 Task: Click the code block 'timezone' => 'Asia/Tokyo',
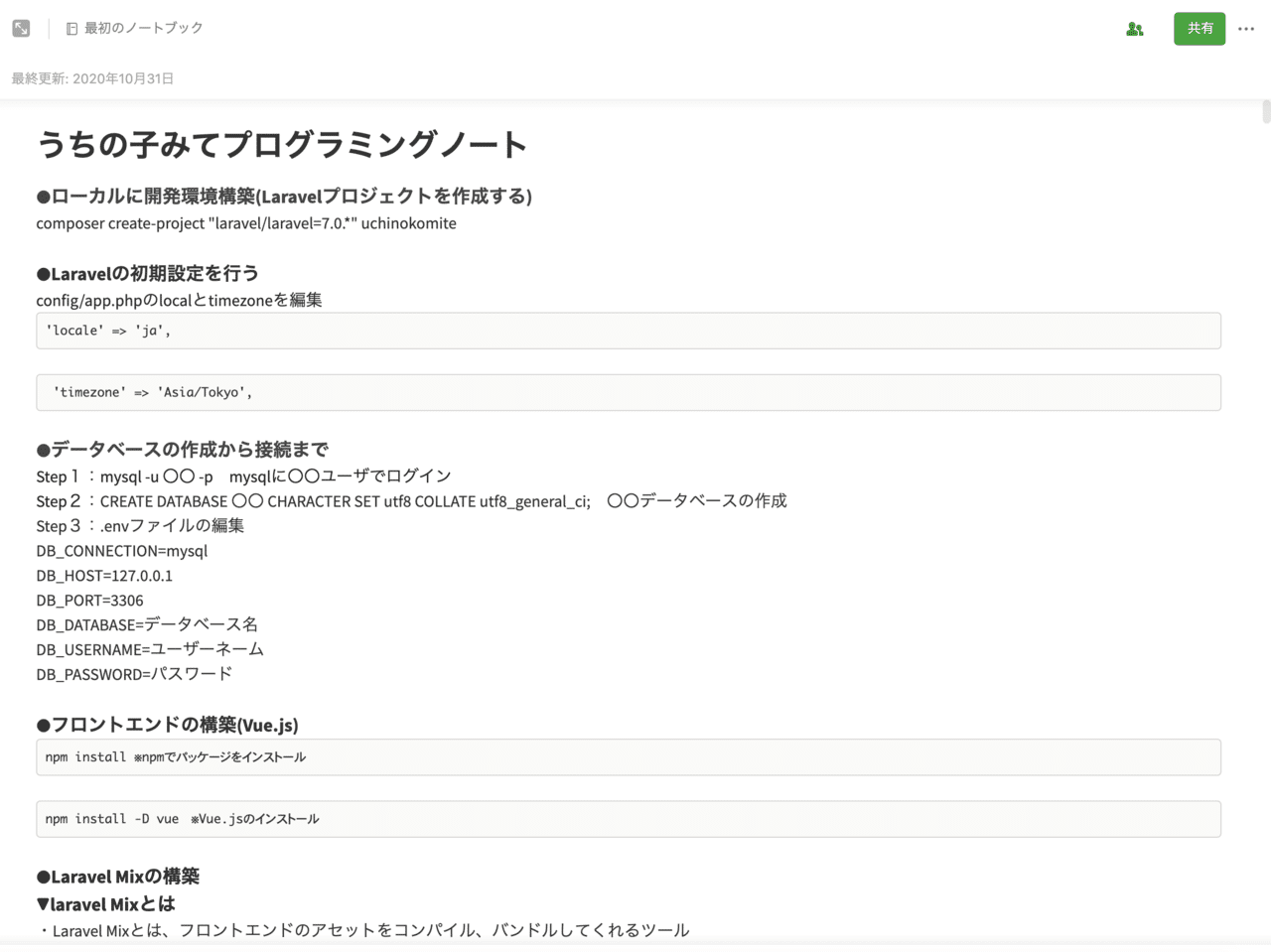(629, 392)
